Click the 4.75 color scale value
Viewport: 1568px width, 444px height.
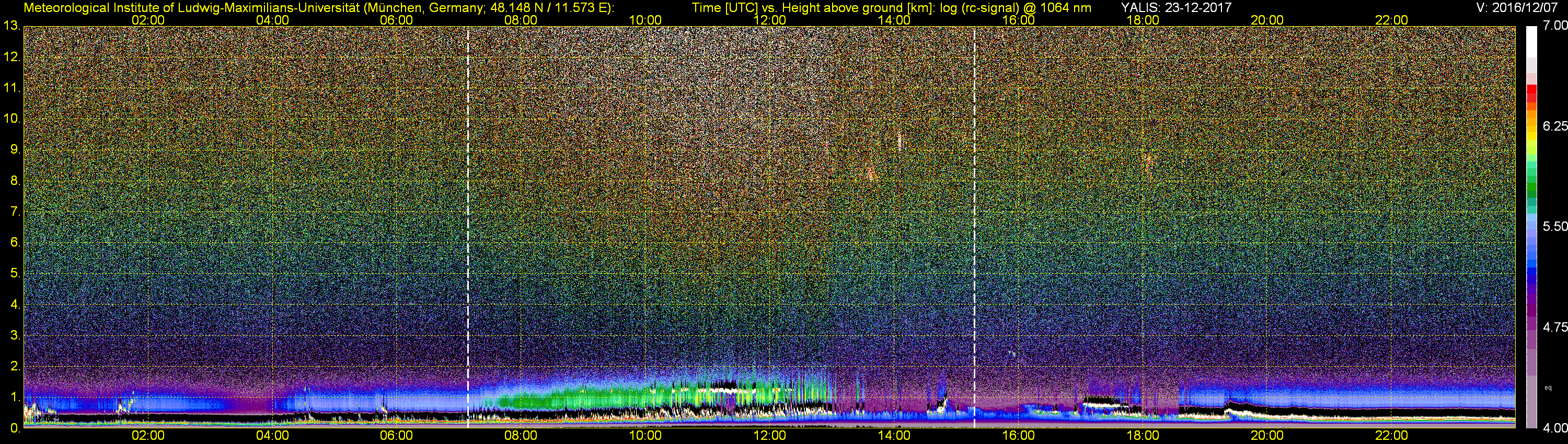click(x=1554, y=327)
